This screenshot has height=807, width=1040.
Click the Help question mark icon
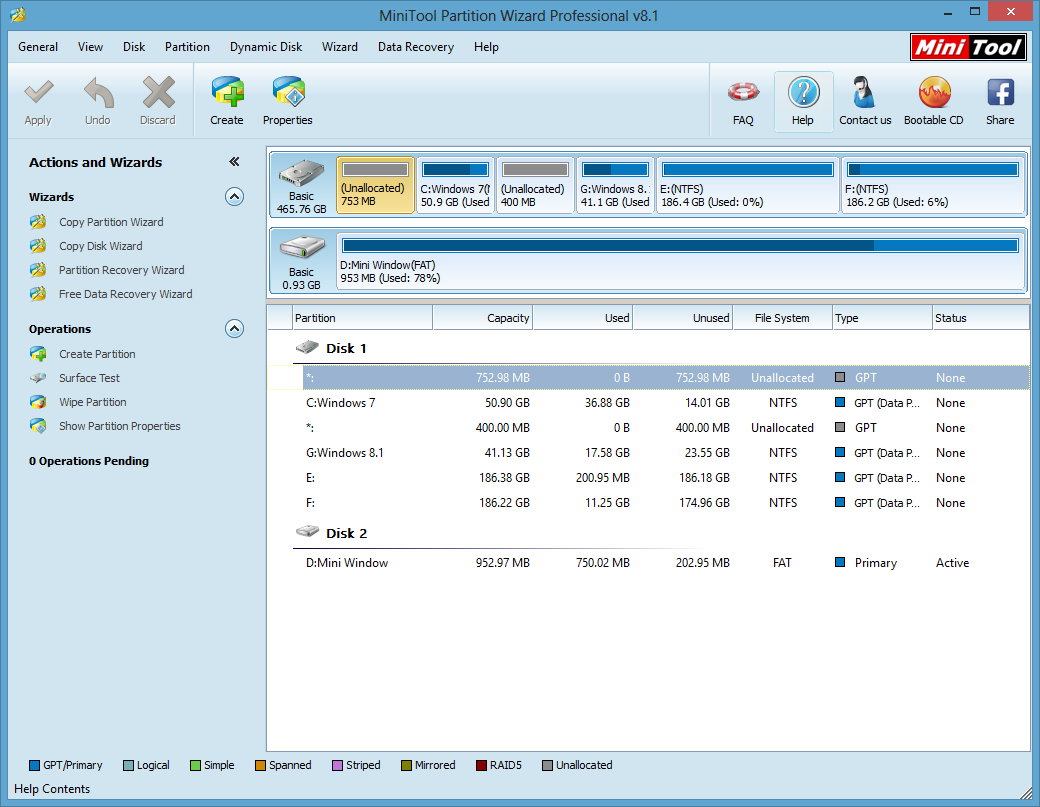click(803, 92)
